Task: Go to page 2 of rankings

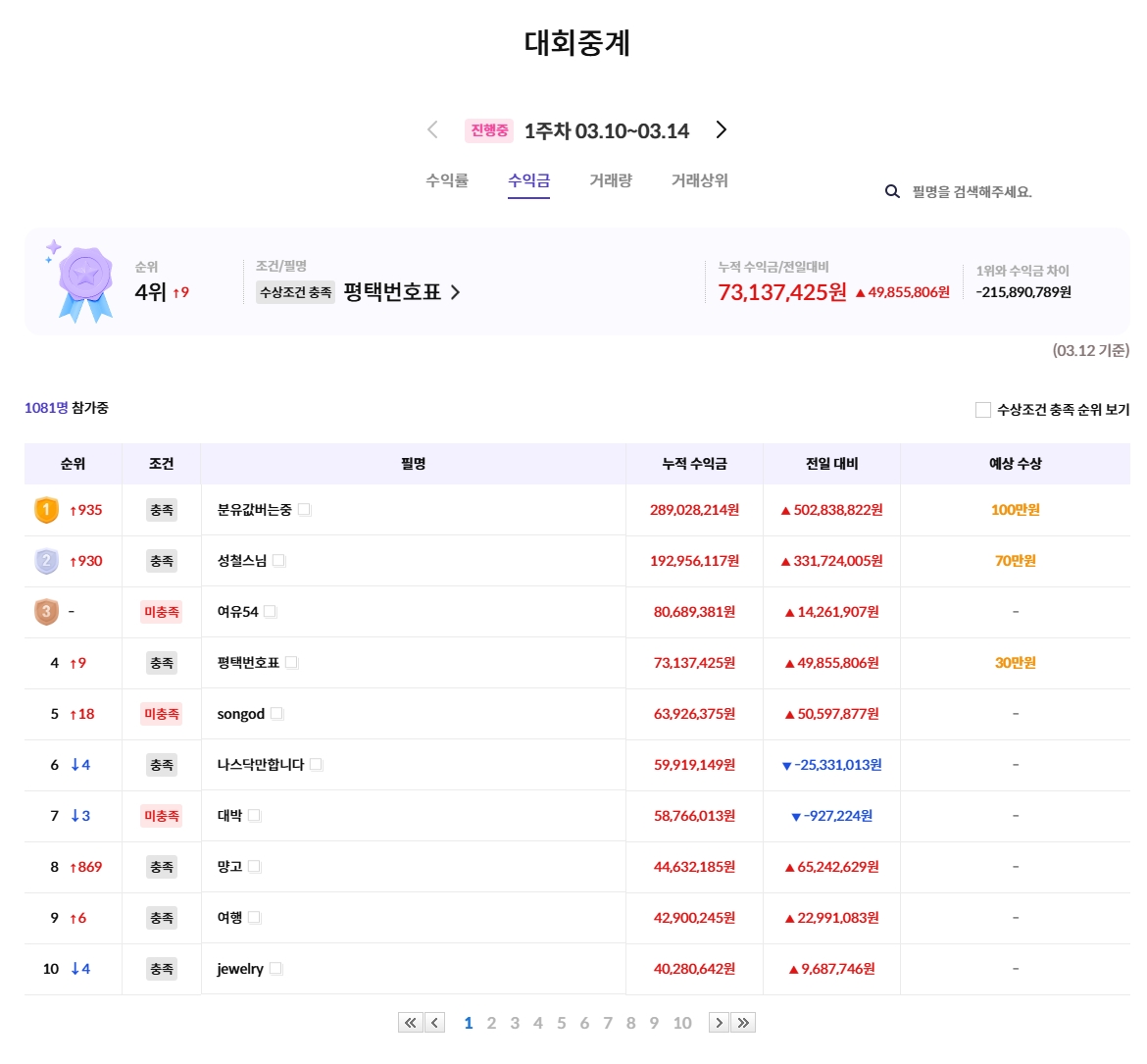Action: pyautogui.click(x=491, y=1023)
